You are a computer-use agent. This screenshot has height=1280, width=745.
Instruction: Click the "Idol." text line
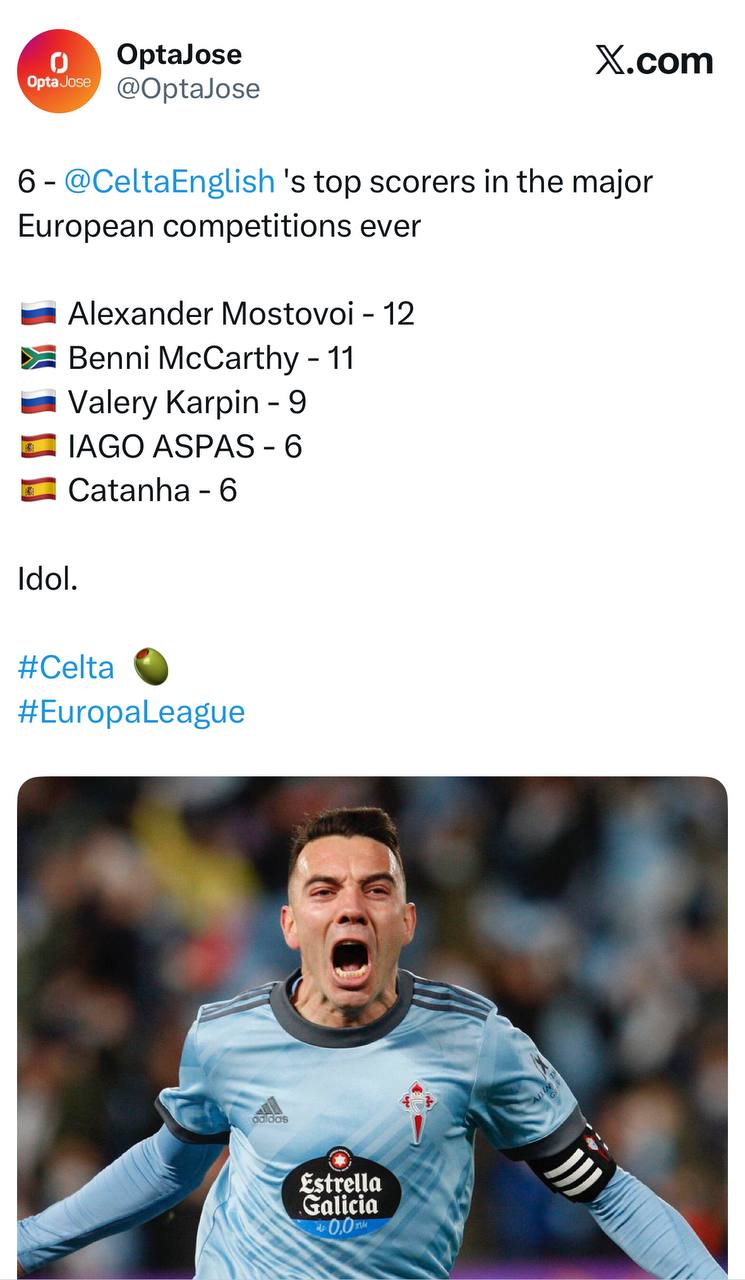(48, 578)
